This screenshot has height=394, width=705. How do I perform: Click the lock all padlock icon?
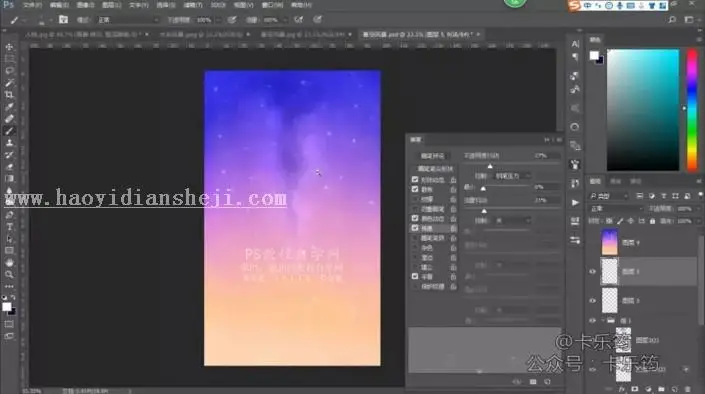[652, 221]
